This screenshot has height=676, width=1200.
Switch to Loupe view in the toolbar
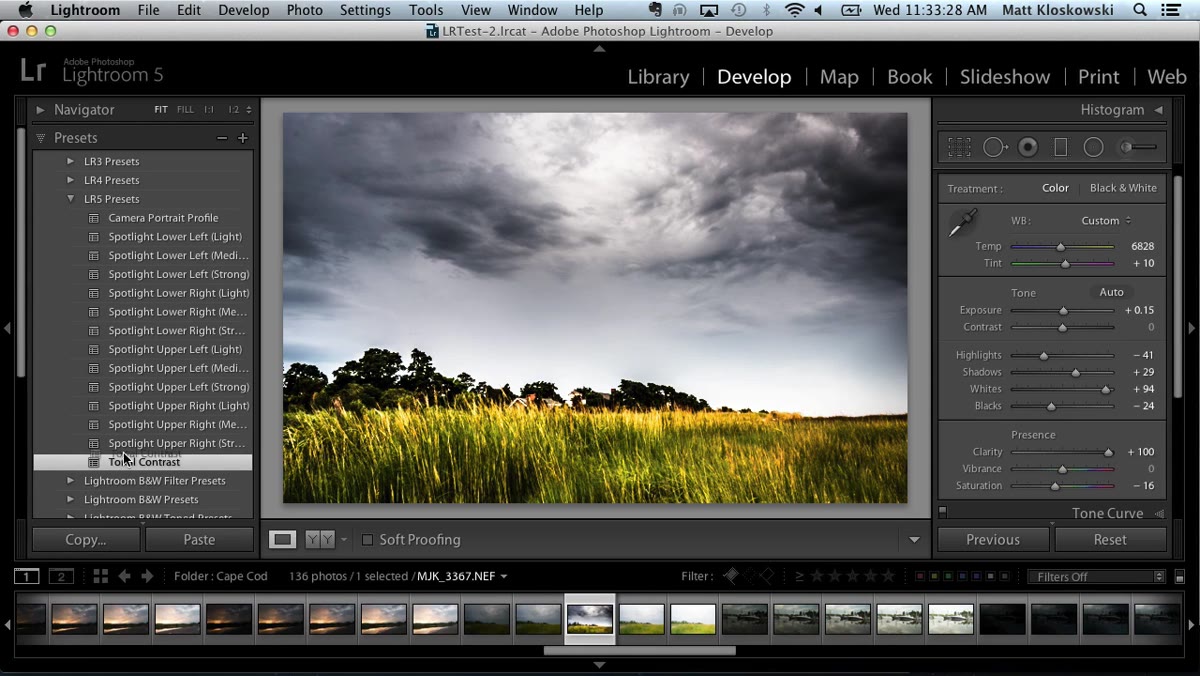(283, 539)
